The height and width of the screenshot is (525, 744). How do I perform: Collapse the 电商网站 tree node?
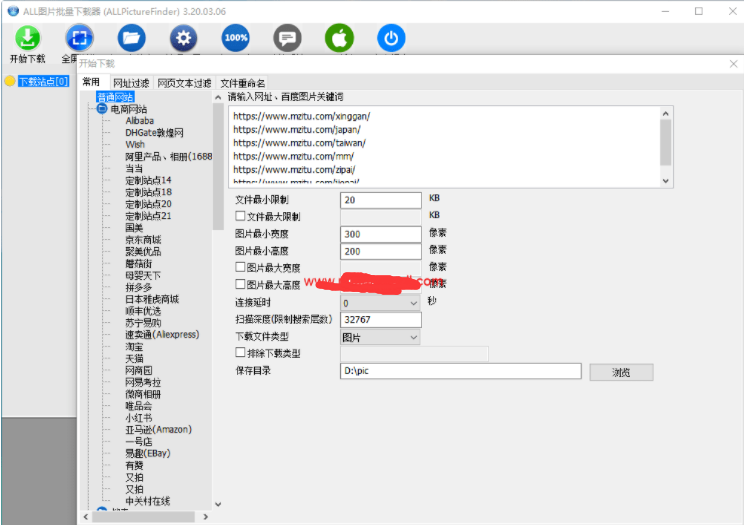(102, 109)
